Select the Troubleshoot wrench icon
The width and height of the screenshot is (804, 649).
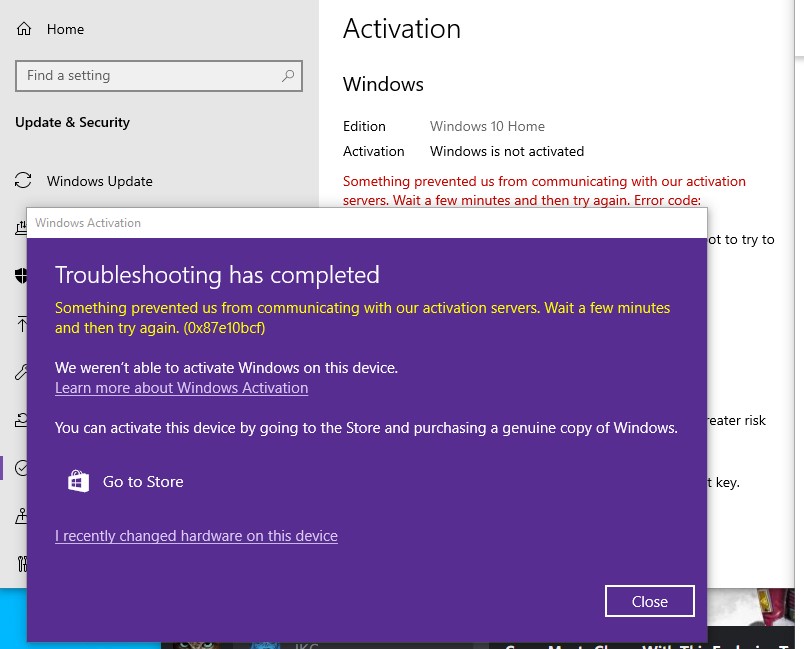click(x=21, y=372)
